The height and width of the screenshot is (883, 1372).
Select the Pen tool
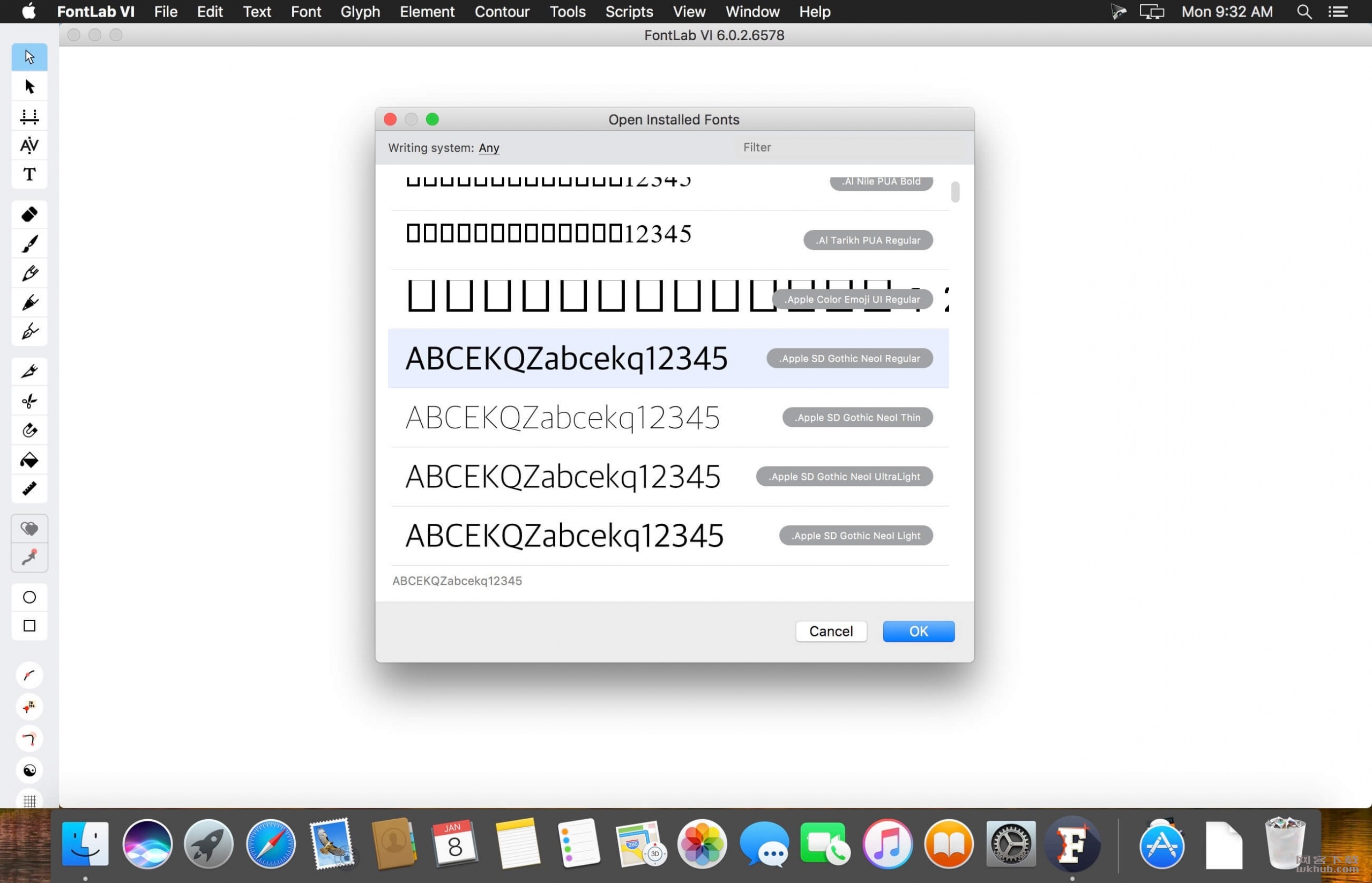29,302
